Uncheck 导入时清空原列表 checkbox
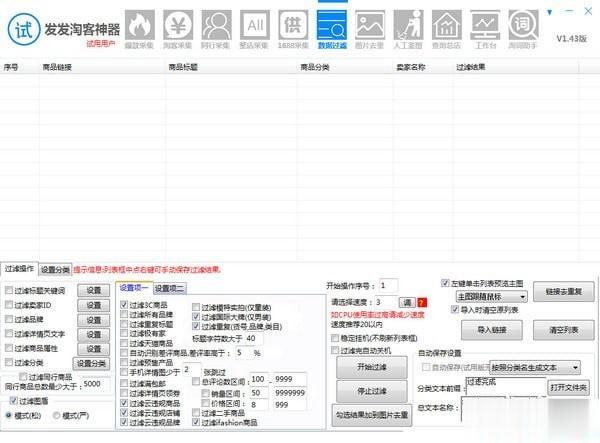The height and width of the screenshot is (443, 600). pyautogui.click(x=455, y=309)
